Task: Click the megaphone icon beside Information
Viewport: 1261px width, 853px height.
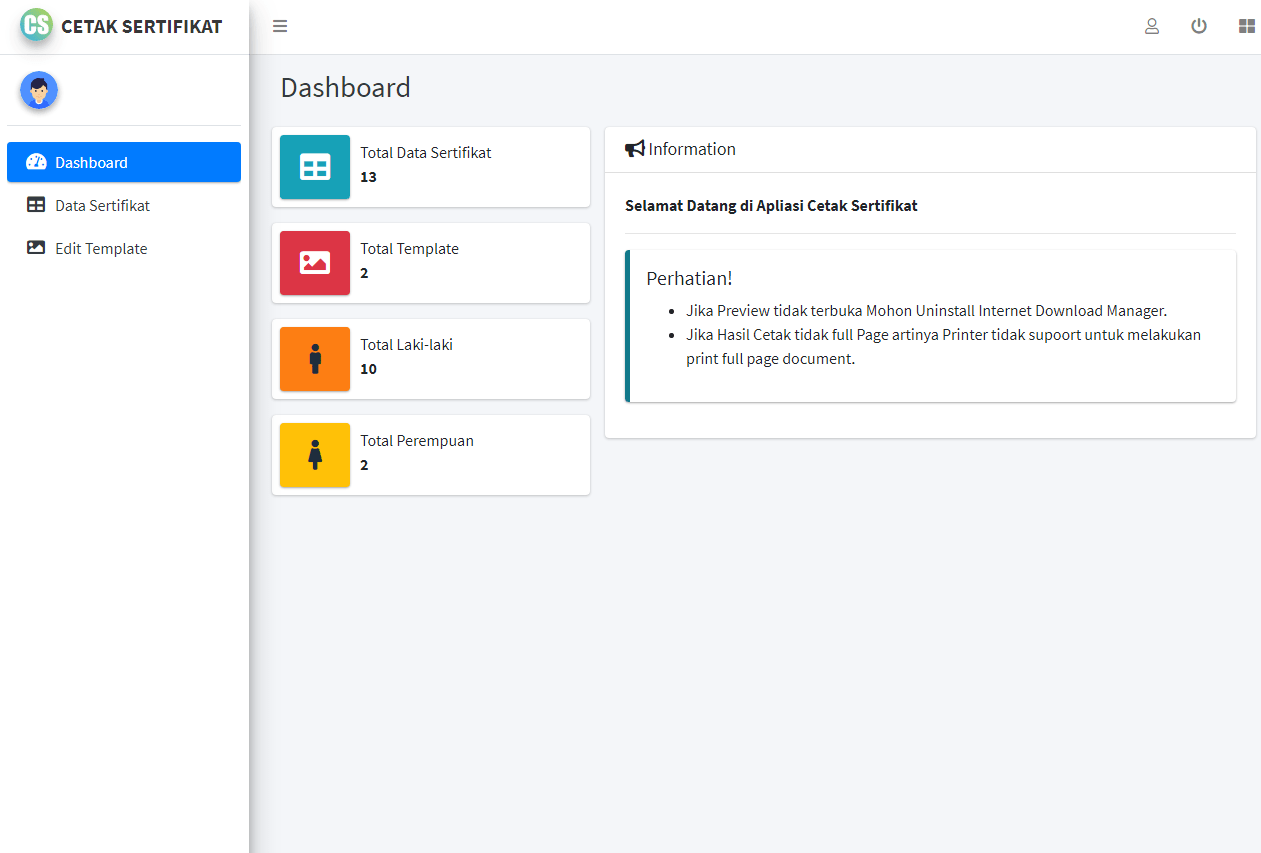Action: coord(634,149)
